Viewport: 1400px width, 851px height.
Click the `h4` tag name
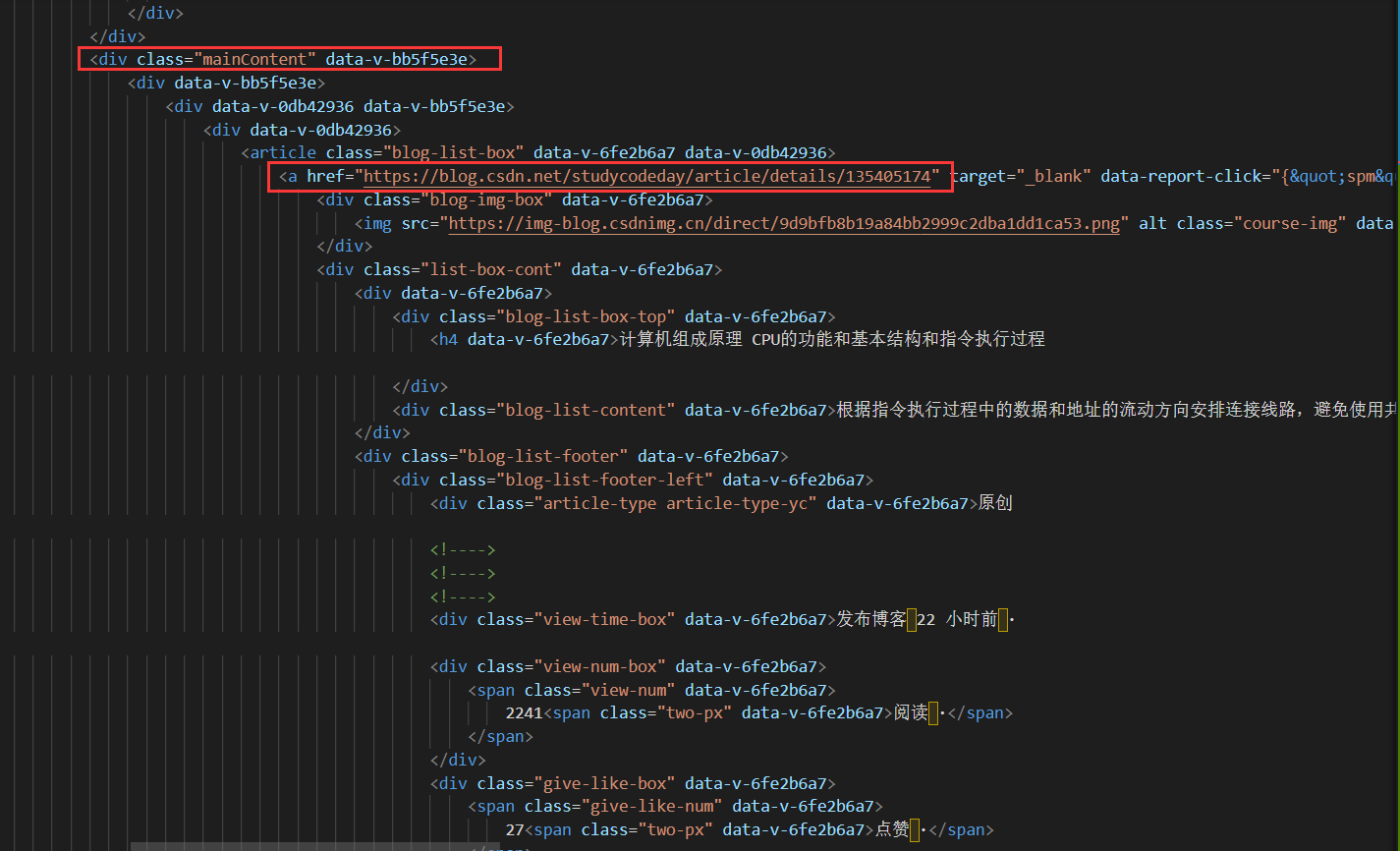[x=448, y=339]
